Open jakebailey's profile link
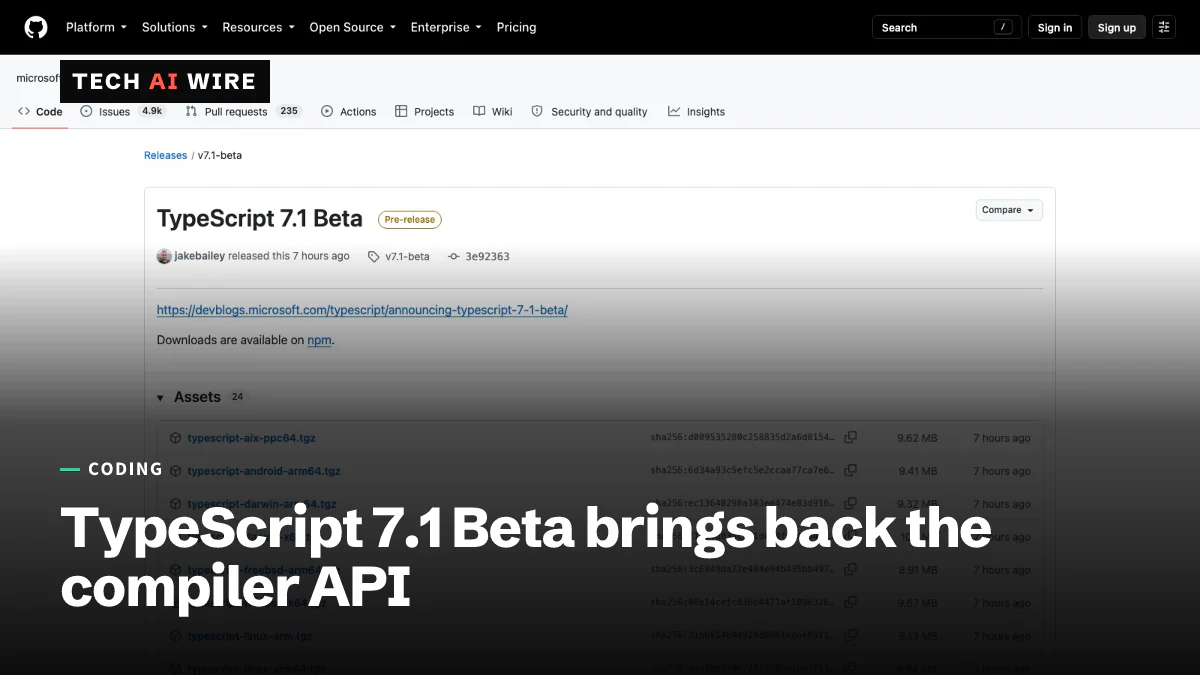 pos(200,256)
